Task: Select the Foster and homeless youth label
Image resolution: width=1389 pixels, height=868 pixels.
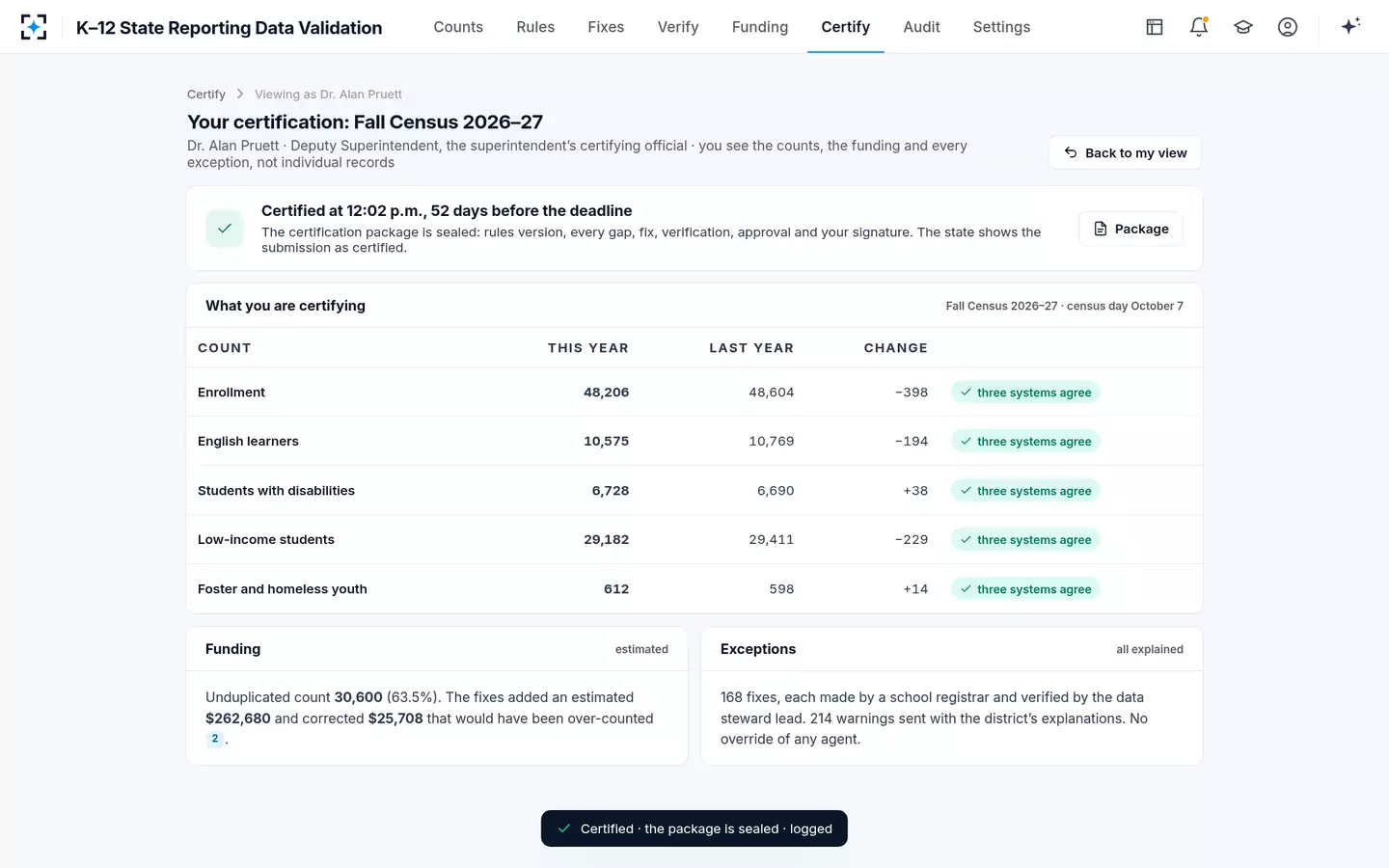Action: click(283, 589)
